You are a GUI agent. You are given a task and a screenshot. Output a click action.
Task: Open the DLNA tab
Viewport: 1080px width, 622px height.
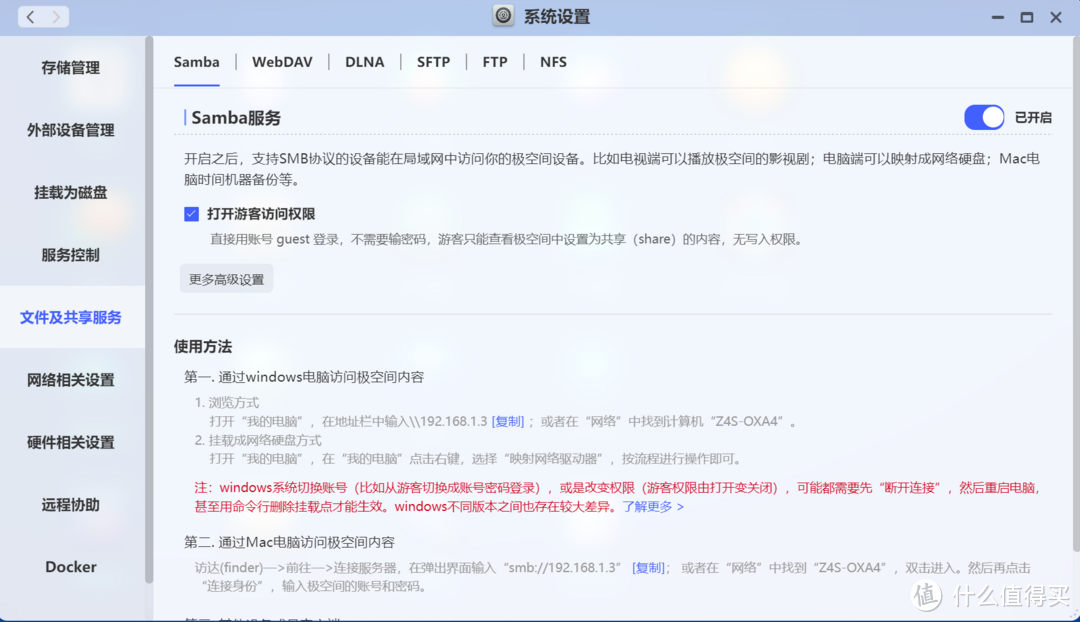click(x=364, y=62)
